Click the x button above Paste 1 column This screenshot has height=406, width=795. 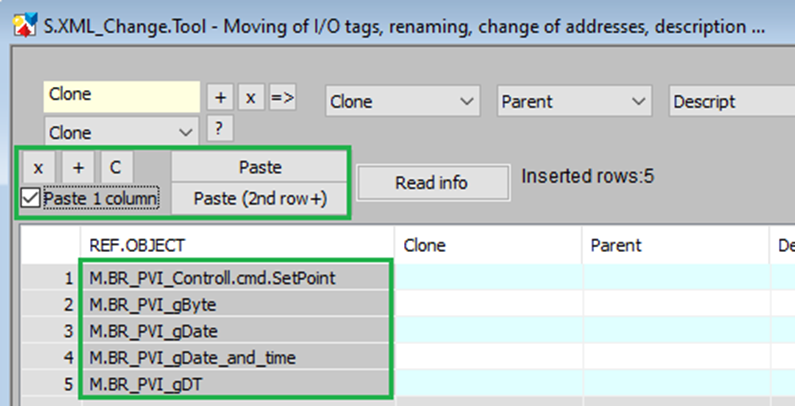click(x=38, y=167)
